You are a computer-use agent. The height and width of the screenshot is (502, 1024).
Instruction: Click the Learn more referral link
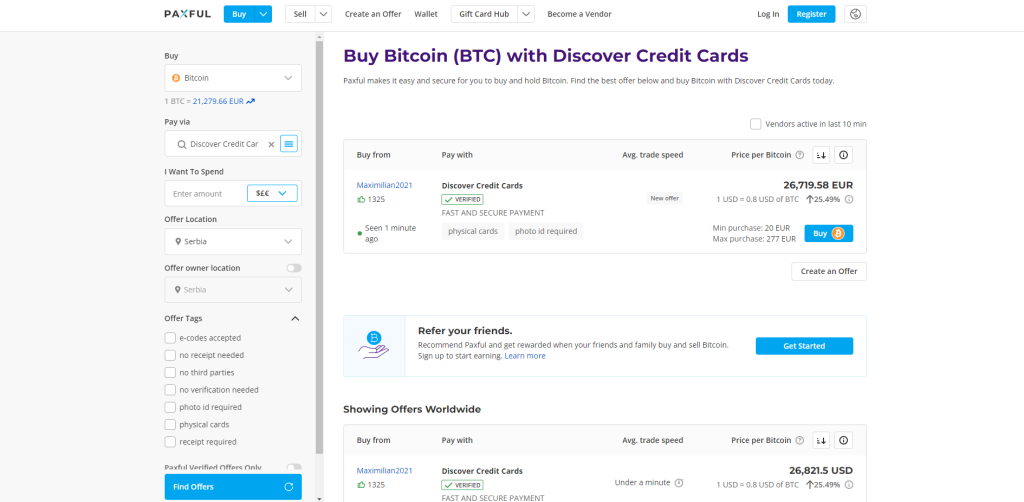pos(525,356)
